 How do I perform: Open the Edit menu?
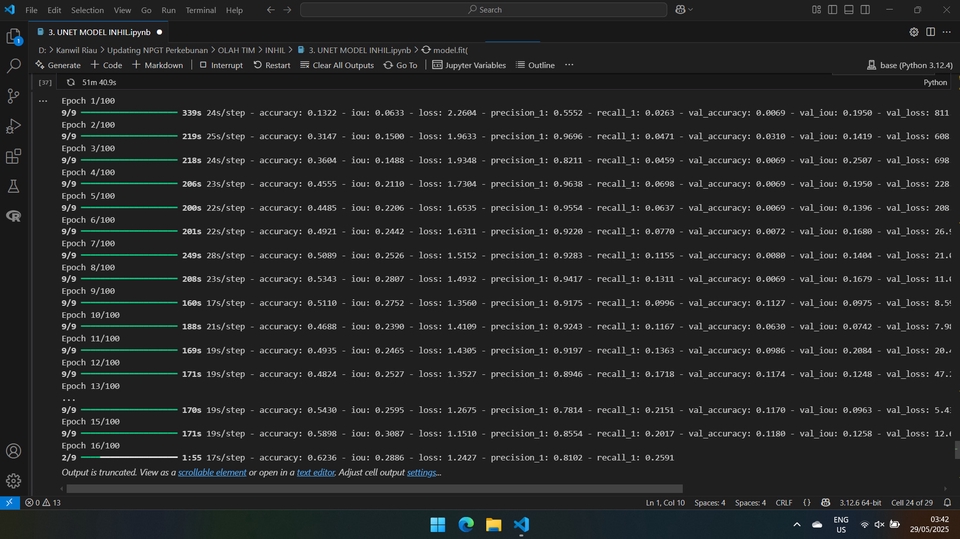pos(54,10)
